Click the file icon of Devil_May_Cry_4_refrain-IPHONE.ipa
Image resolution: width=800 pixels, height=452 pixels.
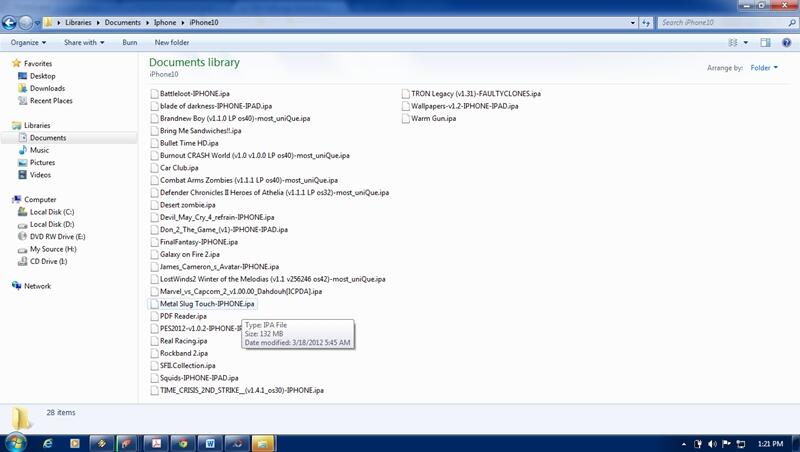155,217
